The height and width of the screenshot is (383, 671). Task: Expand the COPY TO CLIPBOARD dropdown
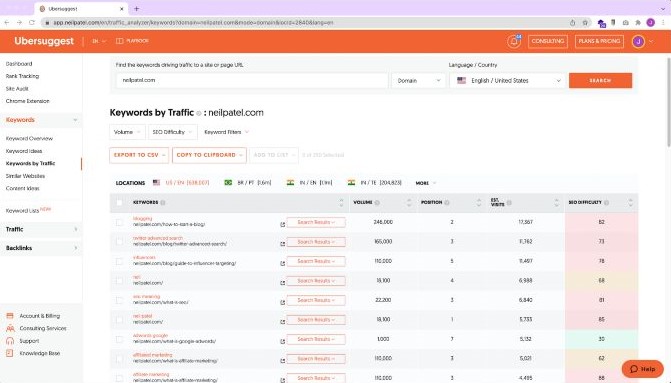pos(209,155)
